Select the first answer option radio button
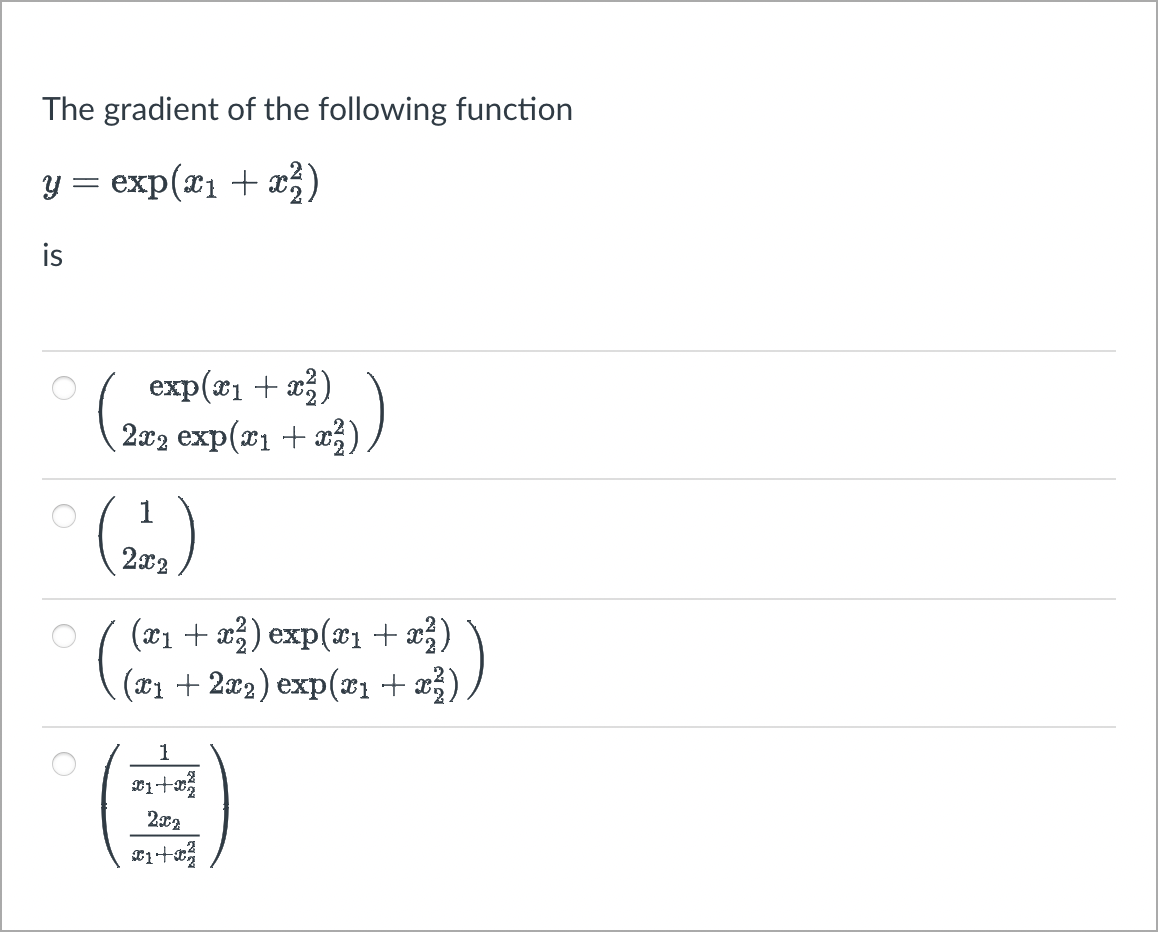The image size is (1158, 932). pos(63,388)
